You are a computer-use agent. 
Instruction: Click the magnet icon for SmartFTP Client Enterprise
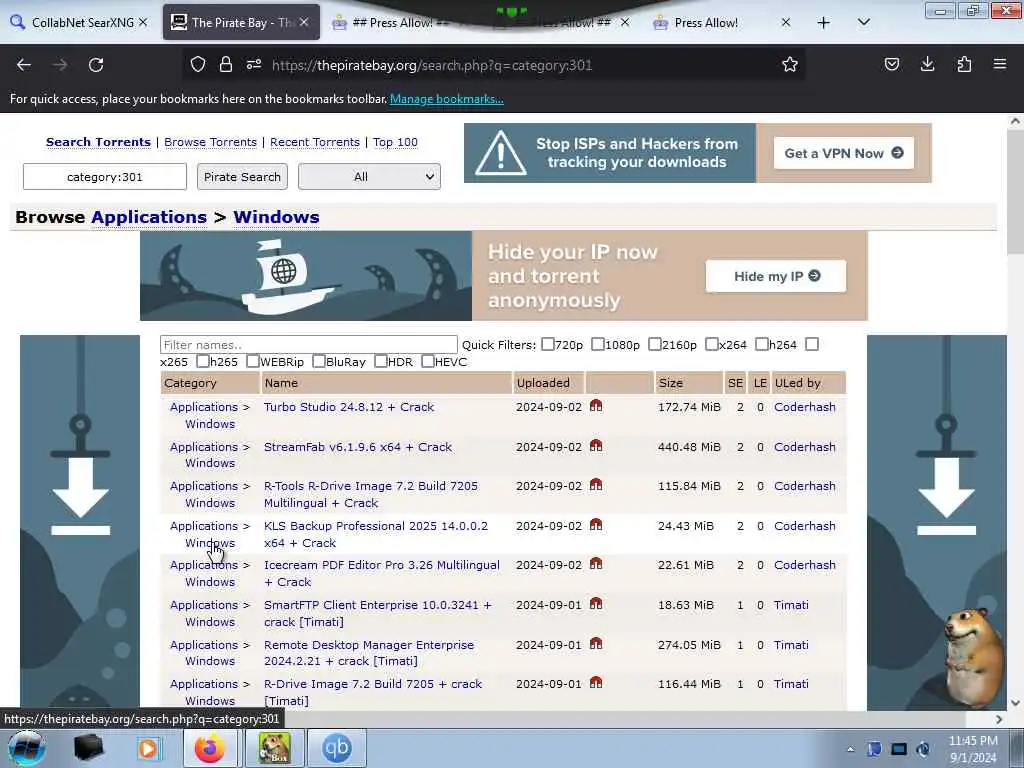(x=596, y=603)
